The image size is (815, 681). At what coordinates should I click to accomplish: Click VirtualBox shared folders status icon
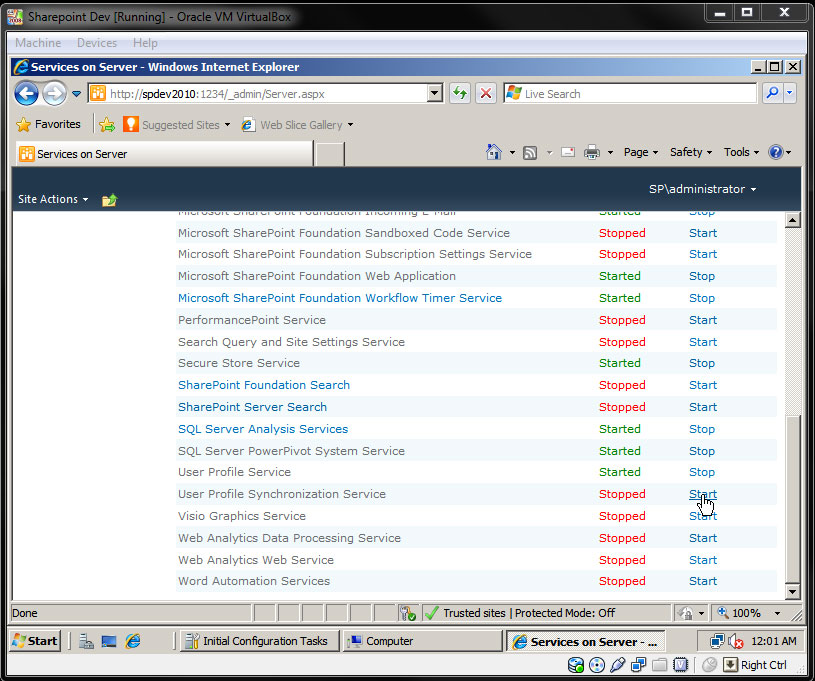point(660,665)
